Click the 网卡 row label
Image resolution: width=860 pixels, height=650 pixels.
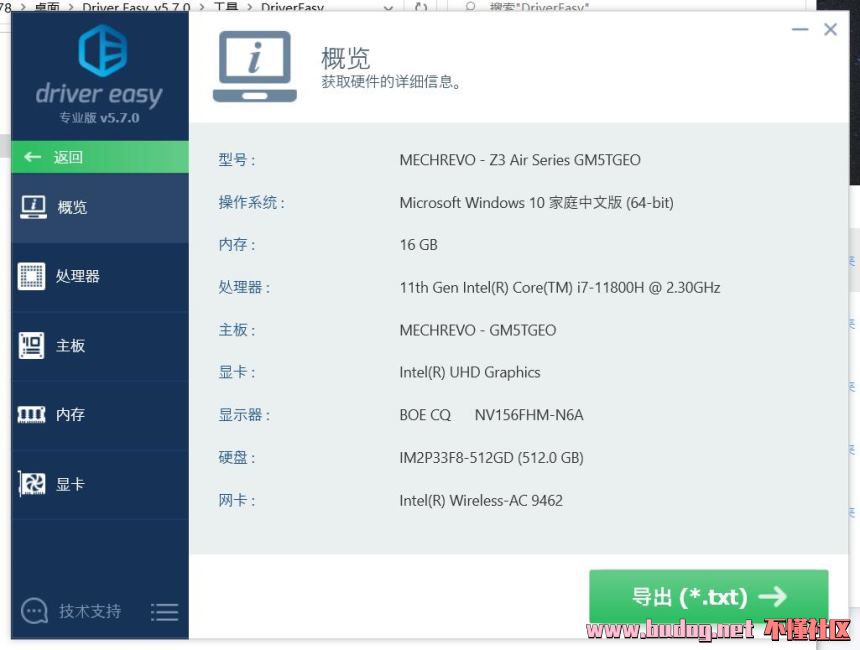(237, 500)
